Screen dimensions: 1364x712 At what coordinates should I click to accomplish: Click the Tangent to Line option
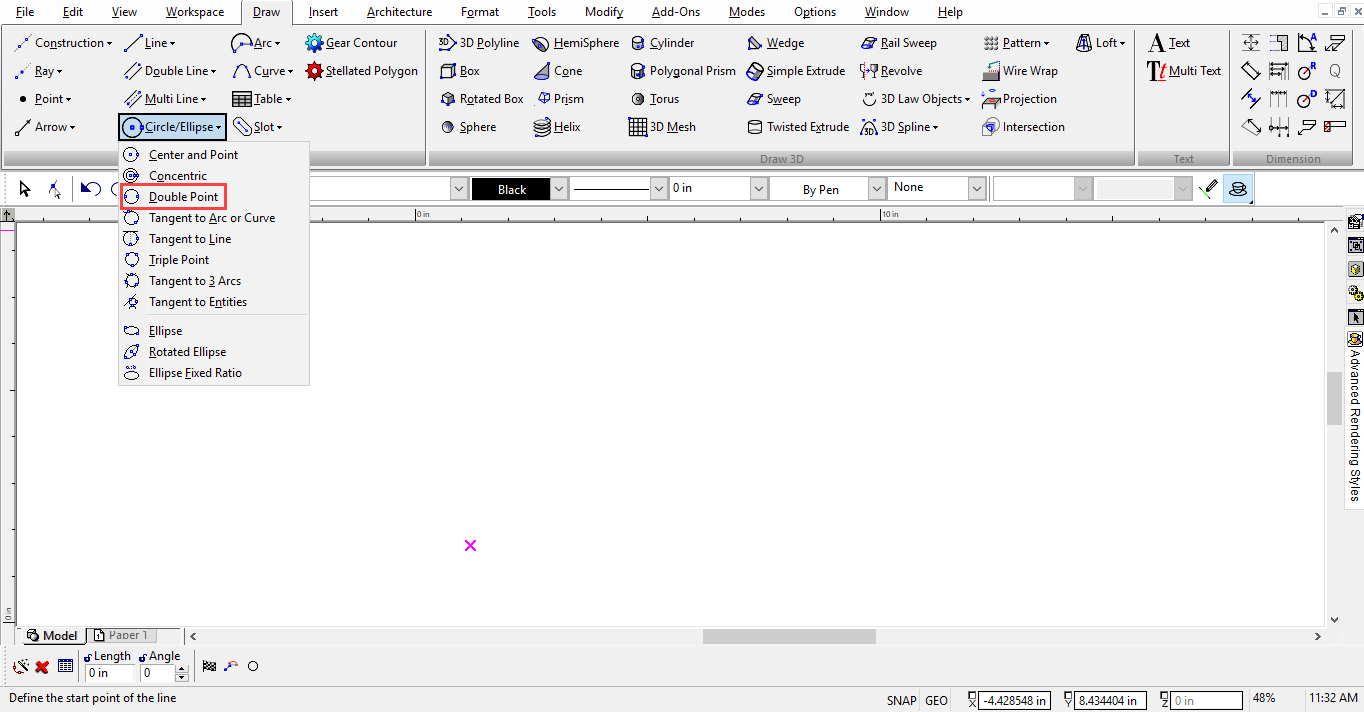[x=190, y=239]
